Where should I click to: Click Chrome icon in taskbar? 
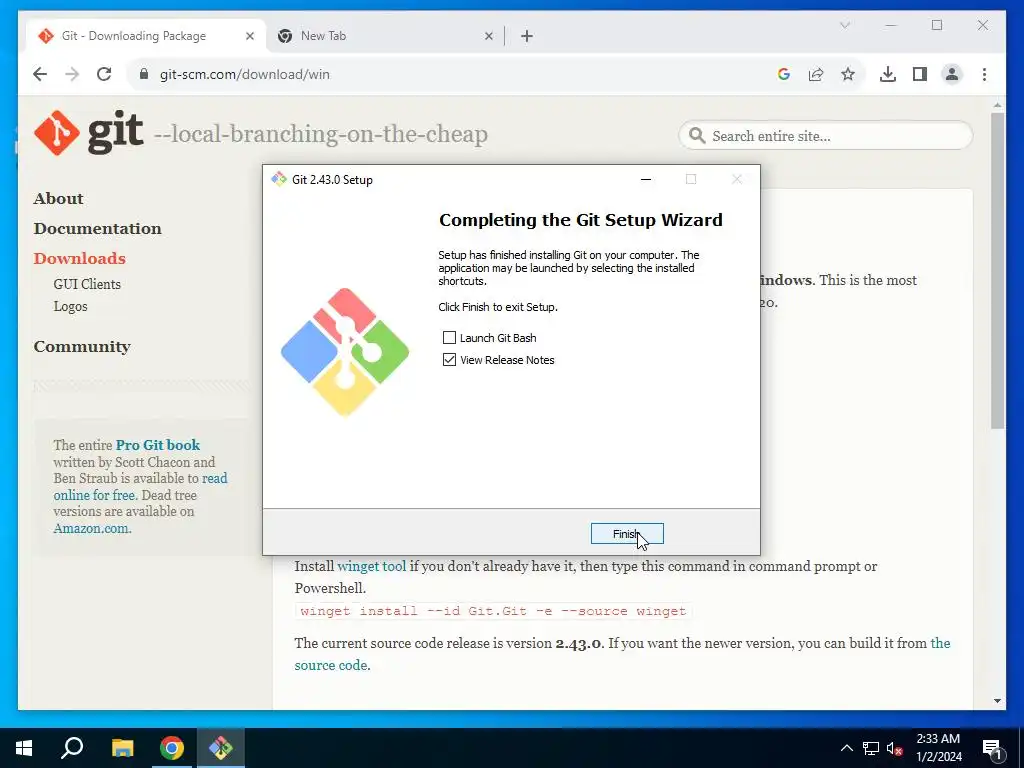pos(172,748)
